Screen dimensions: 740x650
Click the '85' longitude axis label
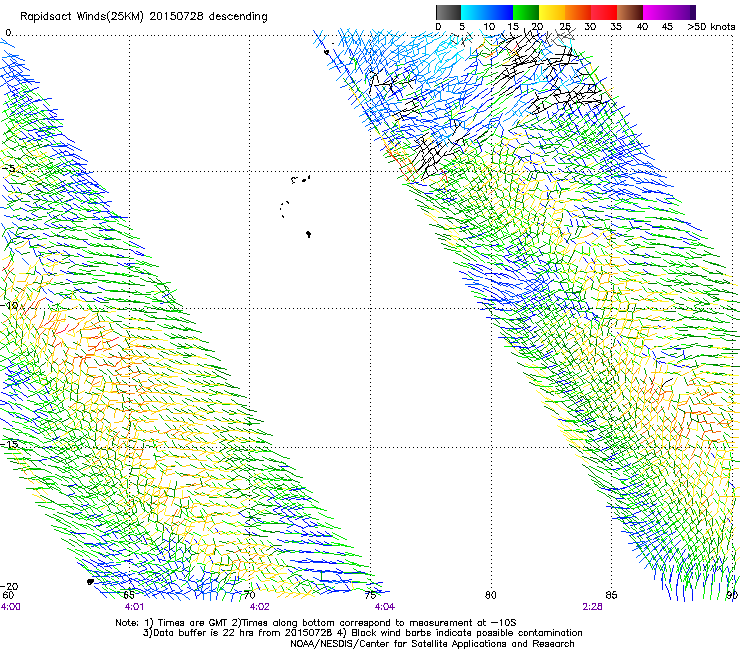611,595
